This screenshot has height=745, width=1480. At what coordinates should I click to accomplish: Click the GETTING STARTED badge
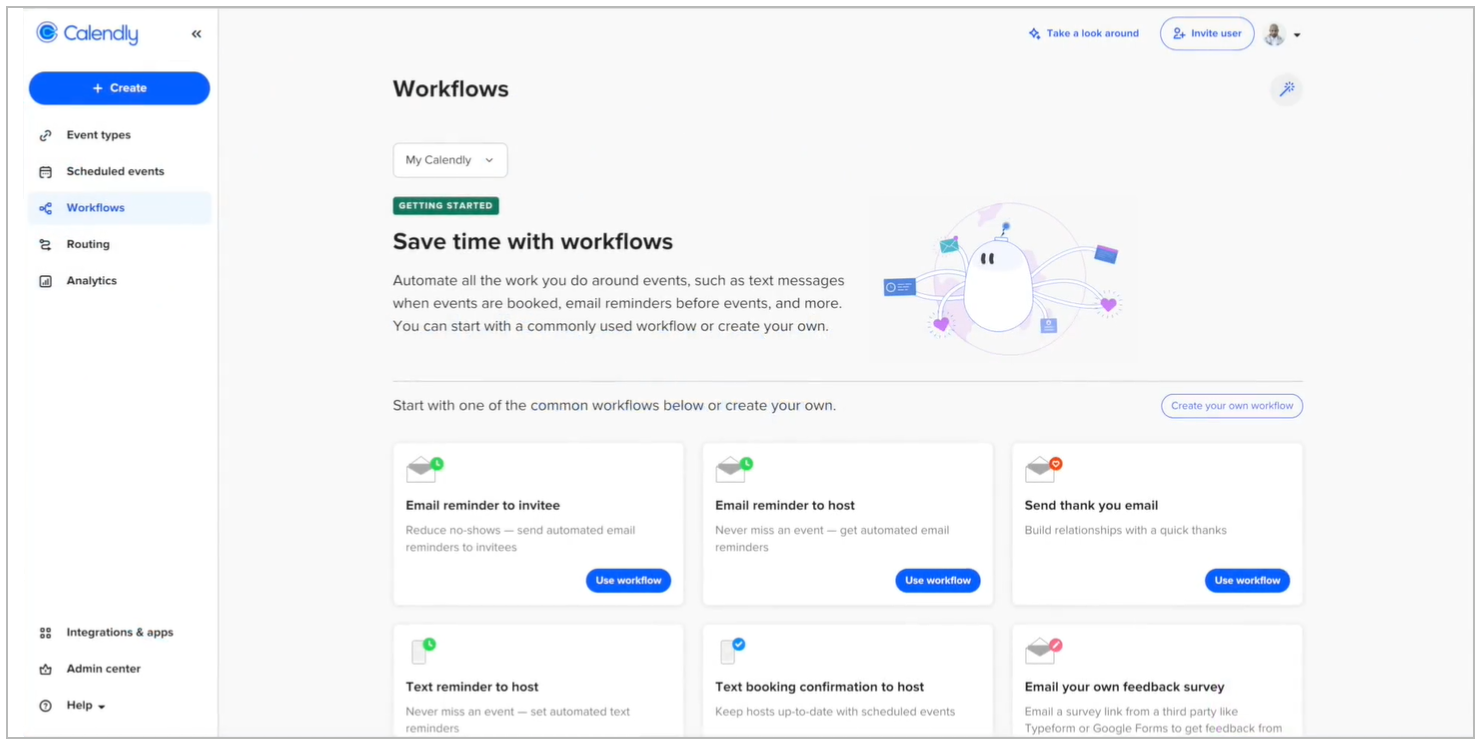coord(446,206)
